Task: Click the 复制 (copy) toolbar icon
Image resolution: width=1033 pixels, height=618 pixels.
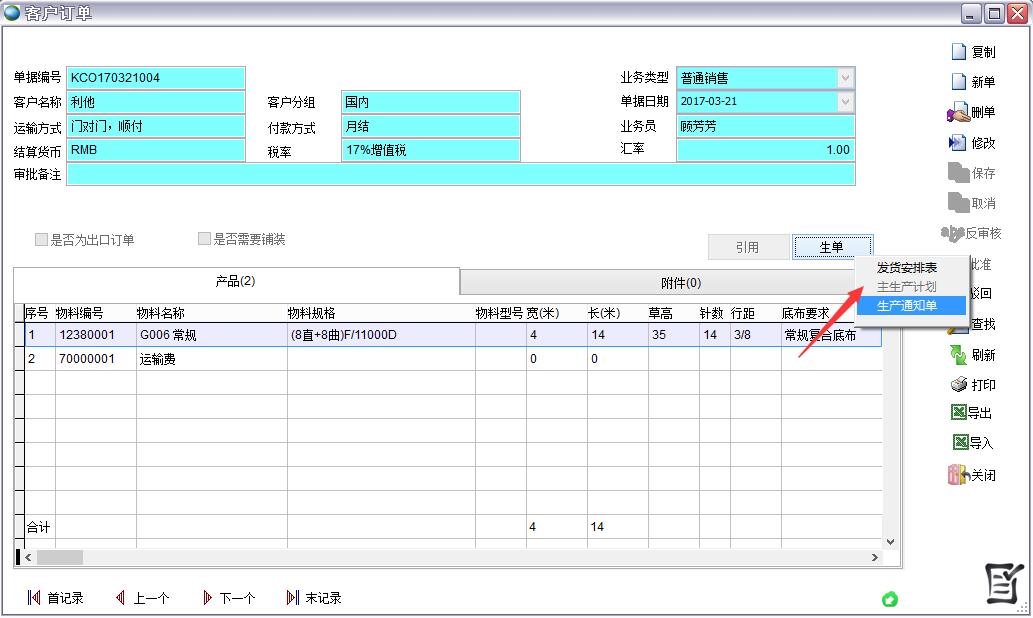Action: coord(958,52)
